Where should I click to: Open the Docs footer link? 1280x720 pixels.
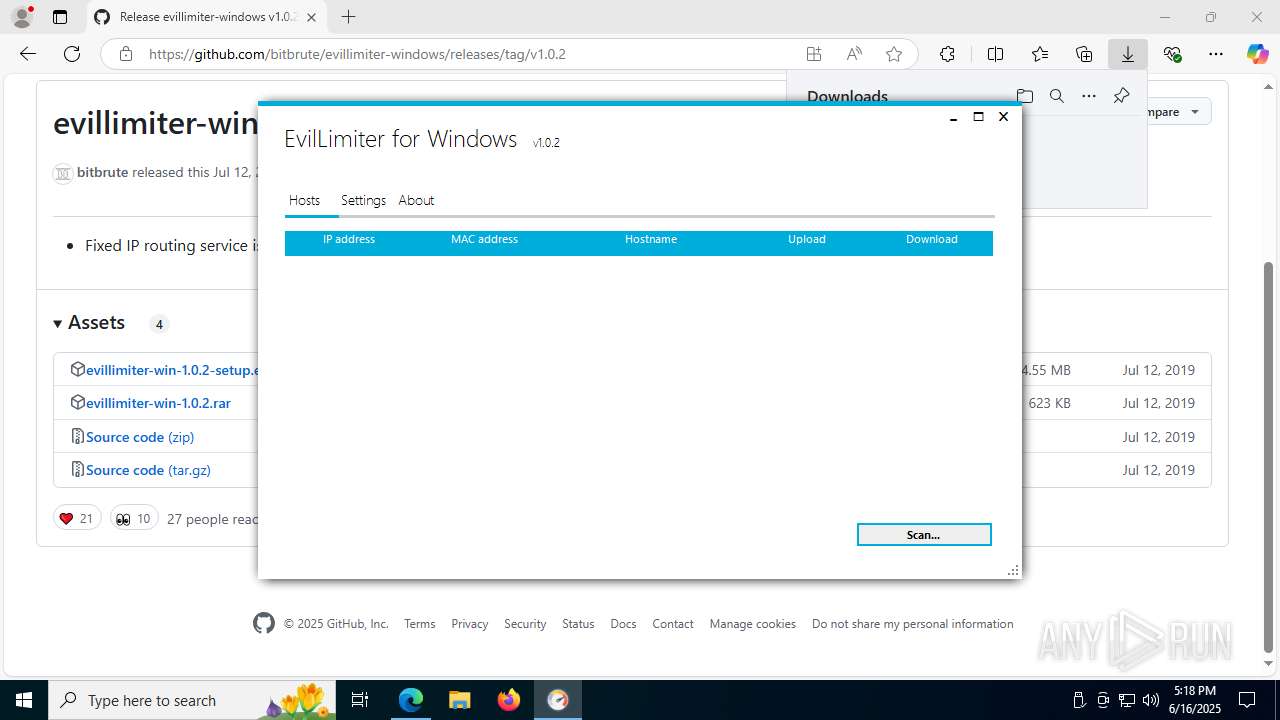[623, 624]
